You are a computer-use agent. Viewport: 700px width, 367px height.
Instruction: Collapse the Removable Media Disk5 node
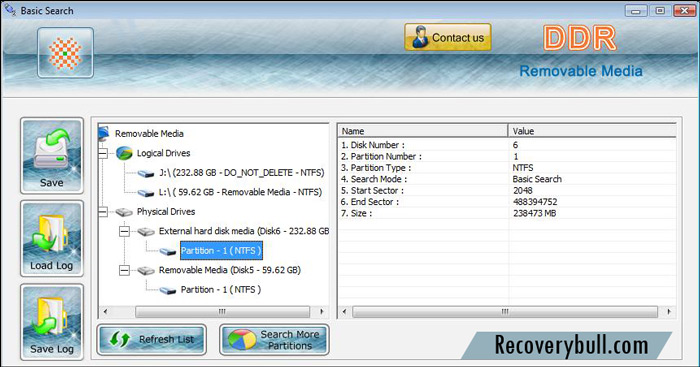[x=125, y=270]
